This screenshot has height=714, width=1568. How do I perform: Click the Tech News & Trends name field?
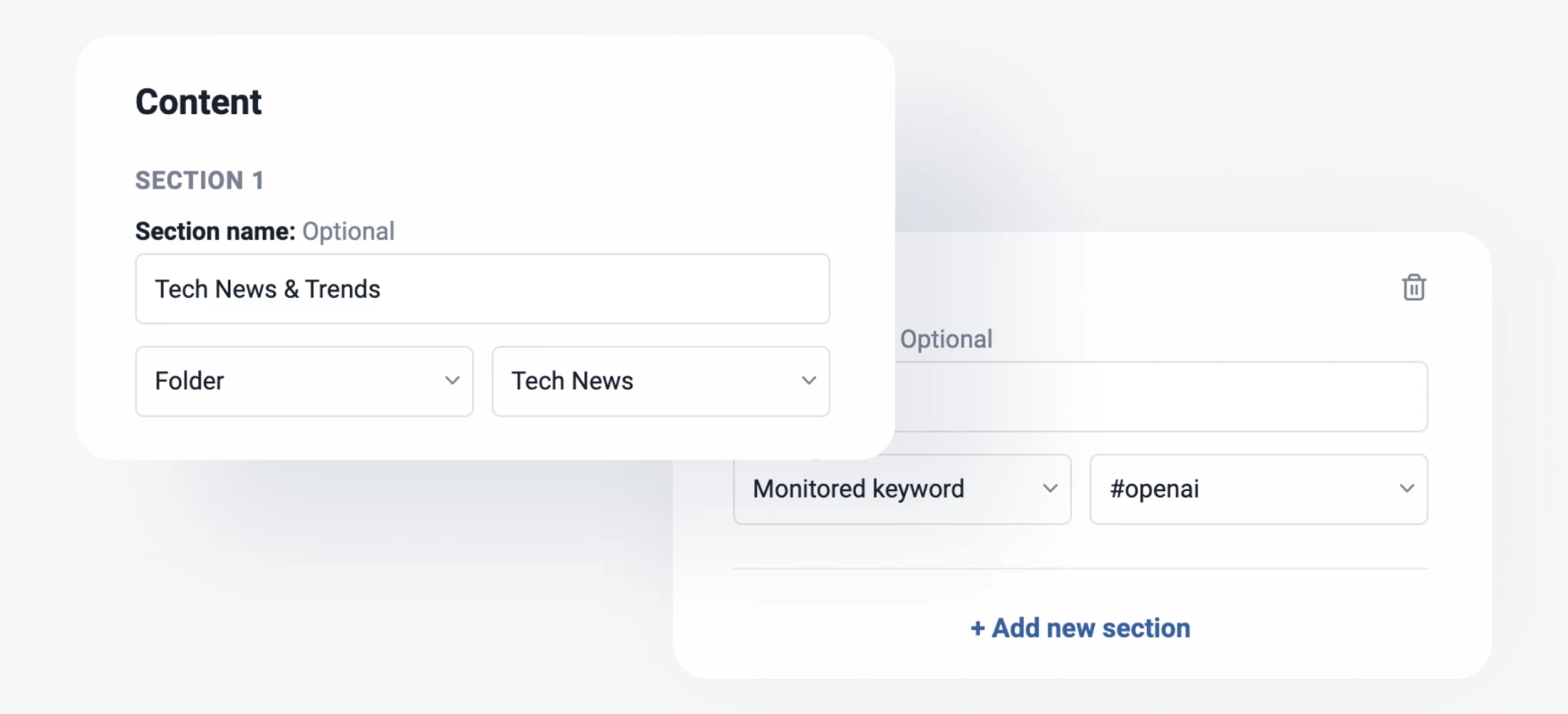point(482,289)
